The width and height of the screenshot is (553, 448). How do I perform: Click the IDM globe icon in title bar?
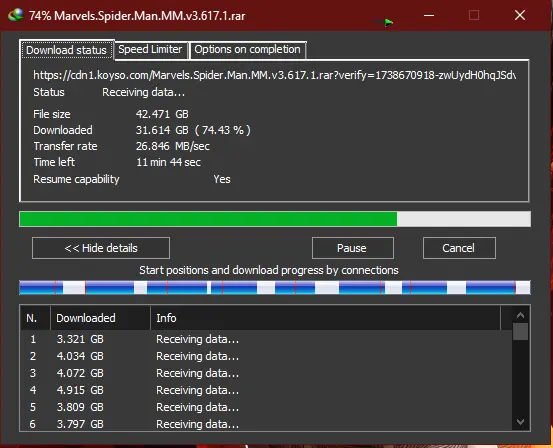(16, 15)
